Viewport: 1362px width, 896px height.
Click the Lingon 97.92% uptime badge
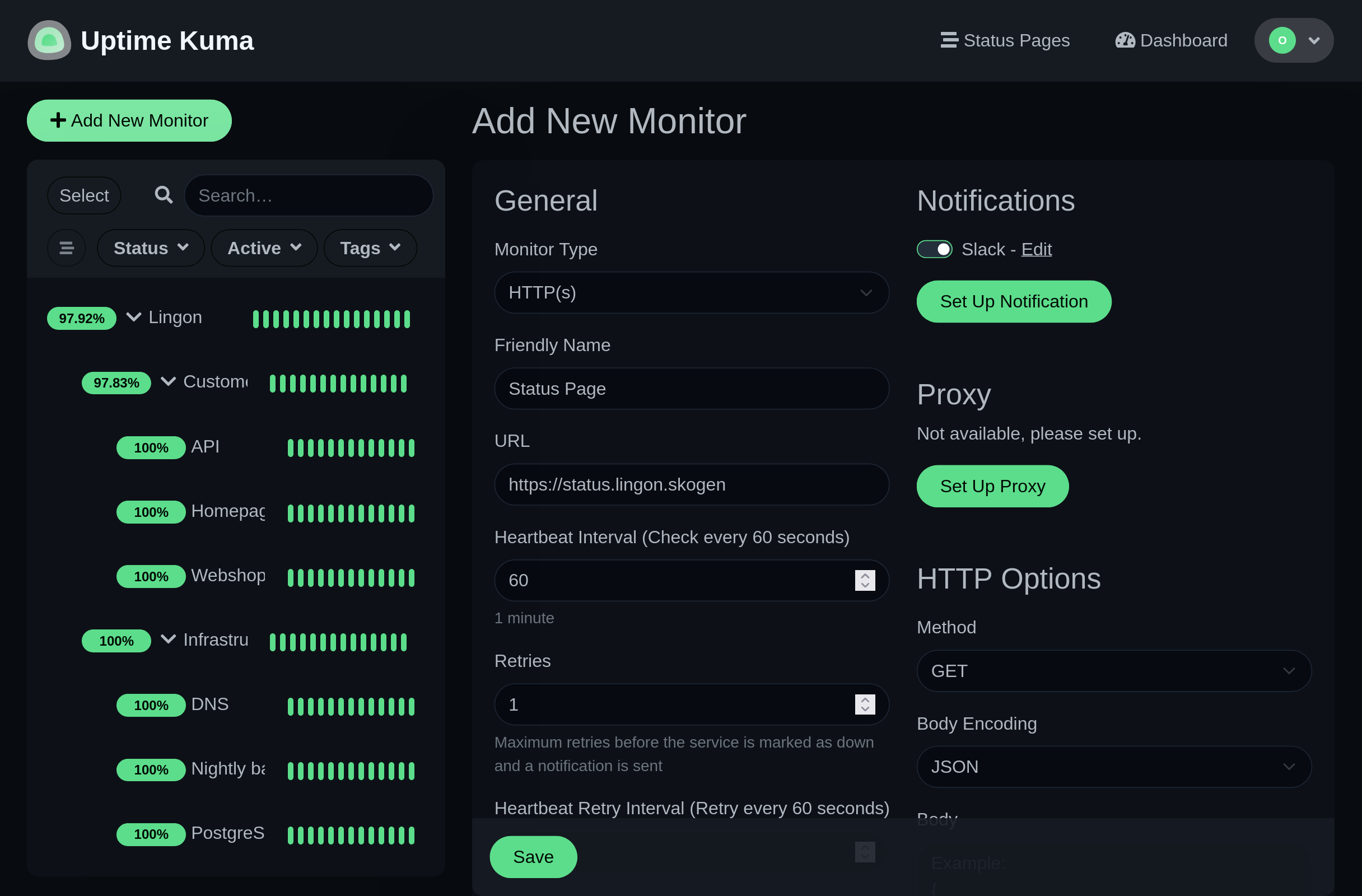(81, 318)
